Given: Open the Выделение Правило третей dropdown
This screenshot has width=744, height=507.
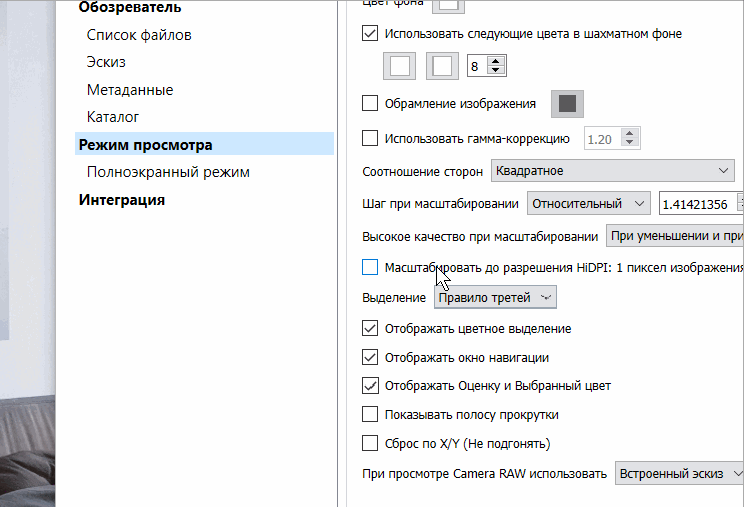Looking at the screenshot, I should click(x=495, y=297).
